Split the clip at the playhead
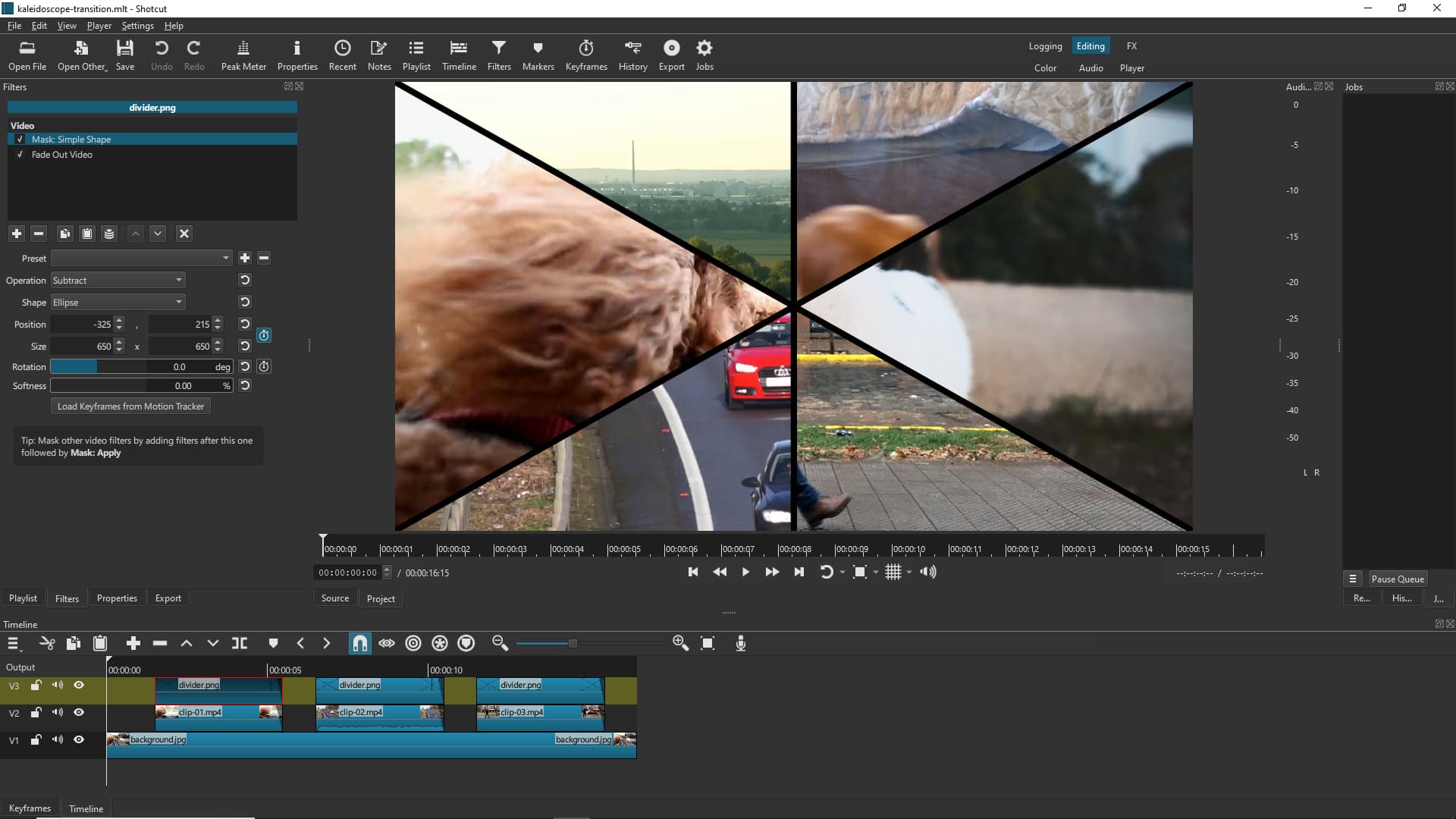The width and height of the screenshot is (1456, 819). tap(240, 644)
